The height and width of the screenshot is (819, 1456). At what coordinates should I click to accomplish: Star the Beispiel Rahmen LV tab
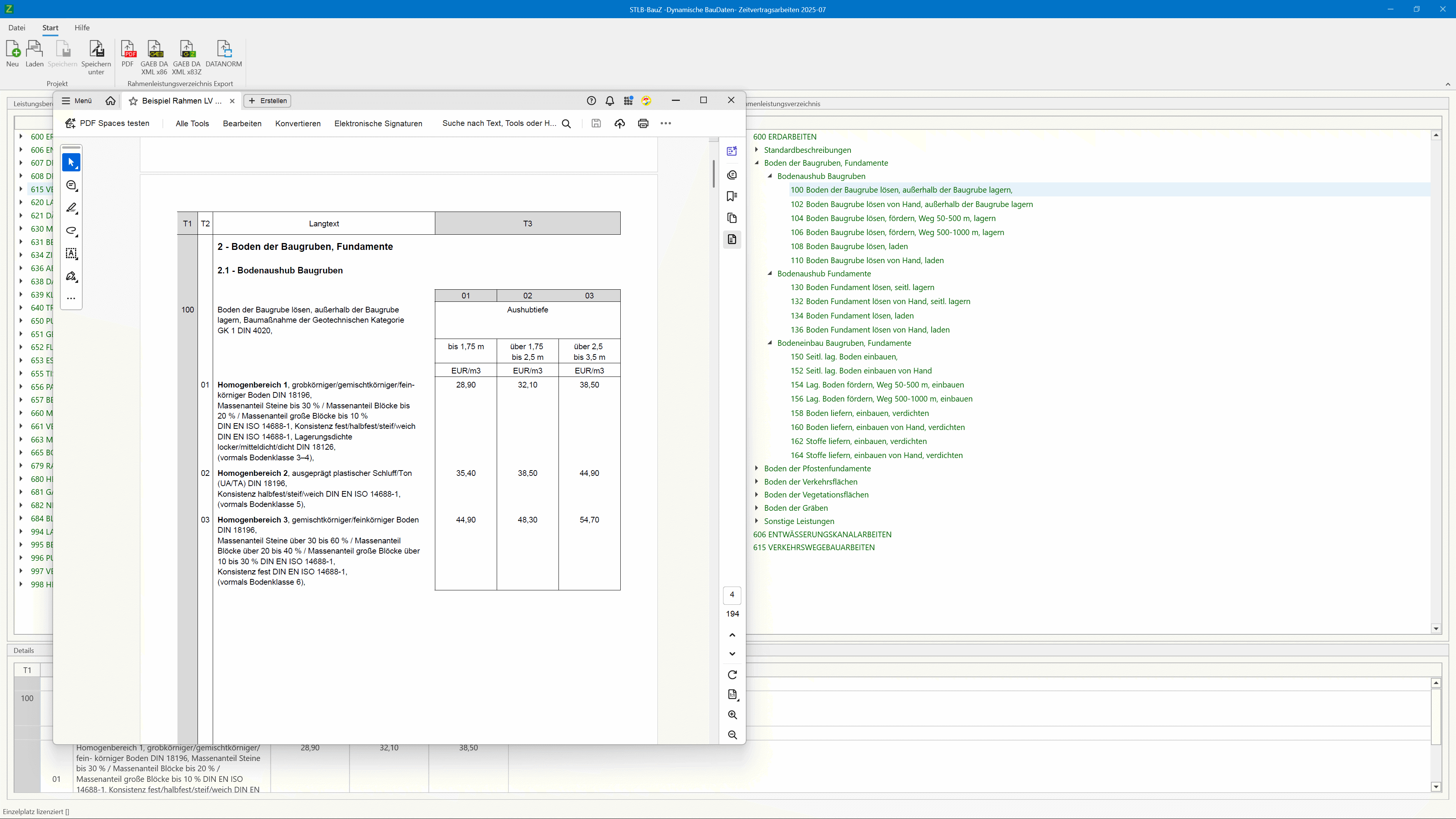coord(133,100)
